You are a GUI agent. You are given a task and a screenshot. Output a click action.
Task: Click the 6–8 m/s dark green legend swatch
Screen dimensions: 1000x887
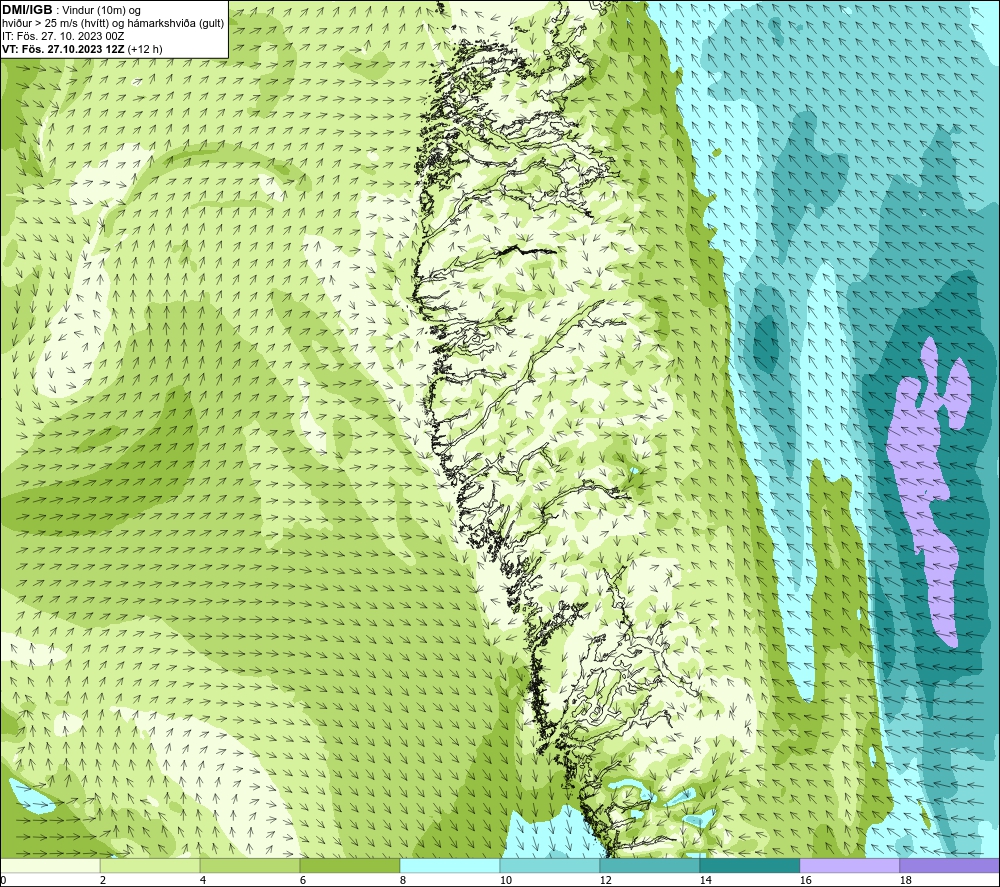pyautogui.click(x=350, y=865)
